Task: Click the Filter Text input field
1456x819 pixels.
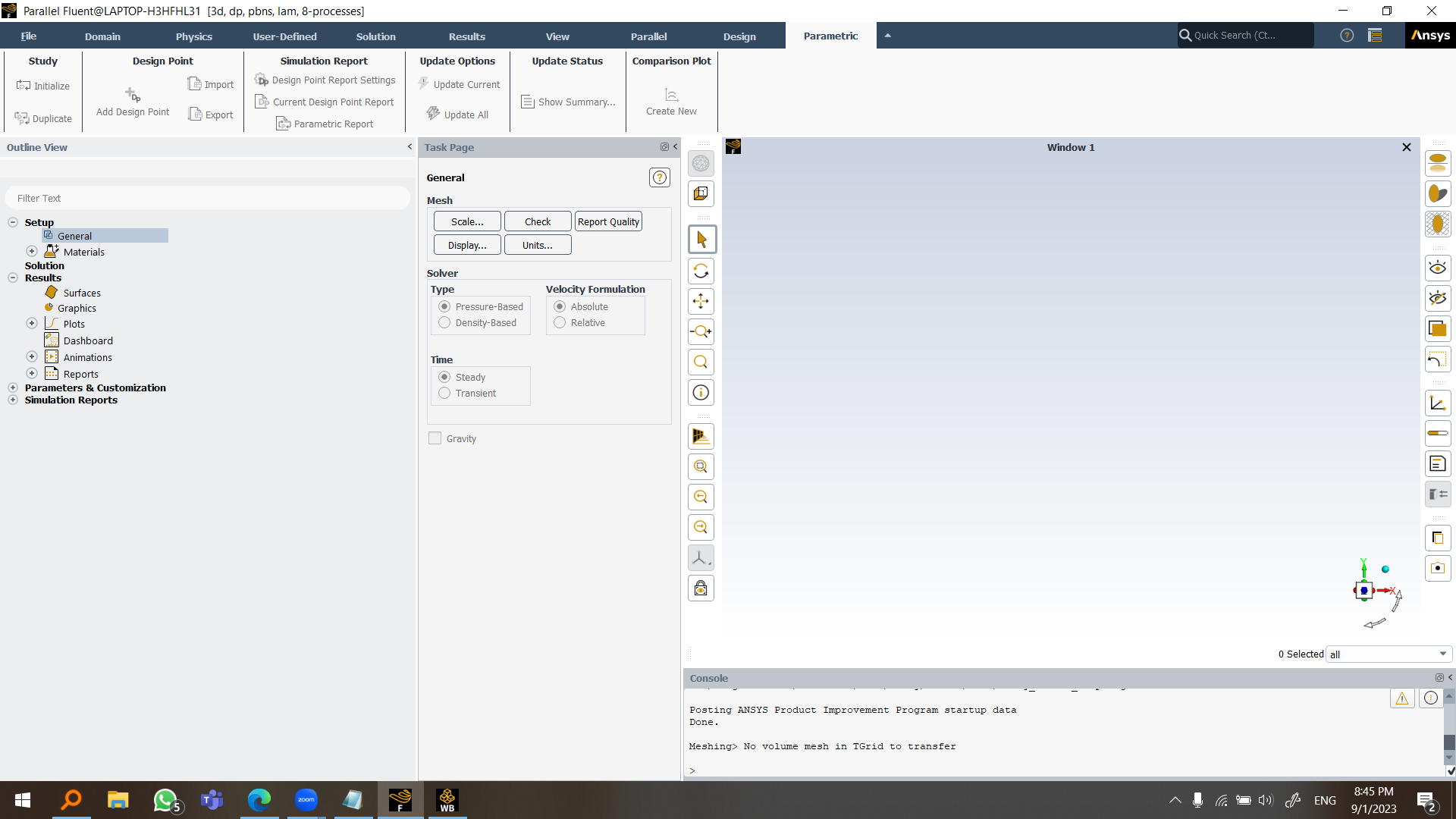Action: (207, 198)
